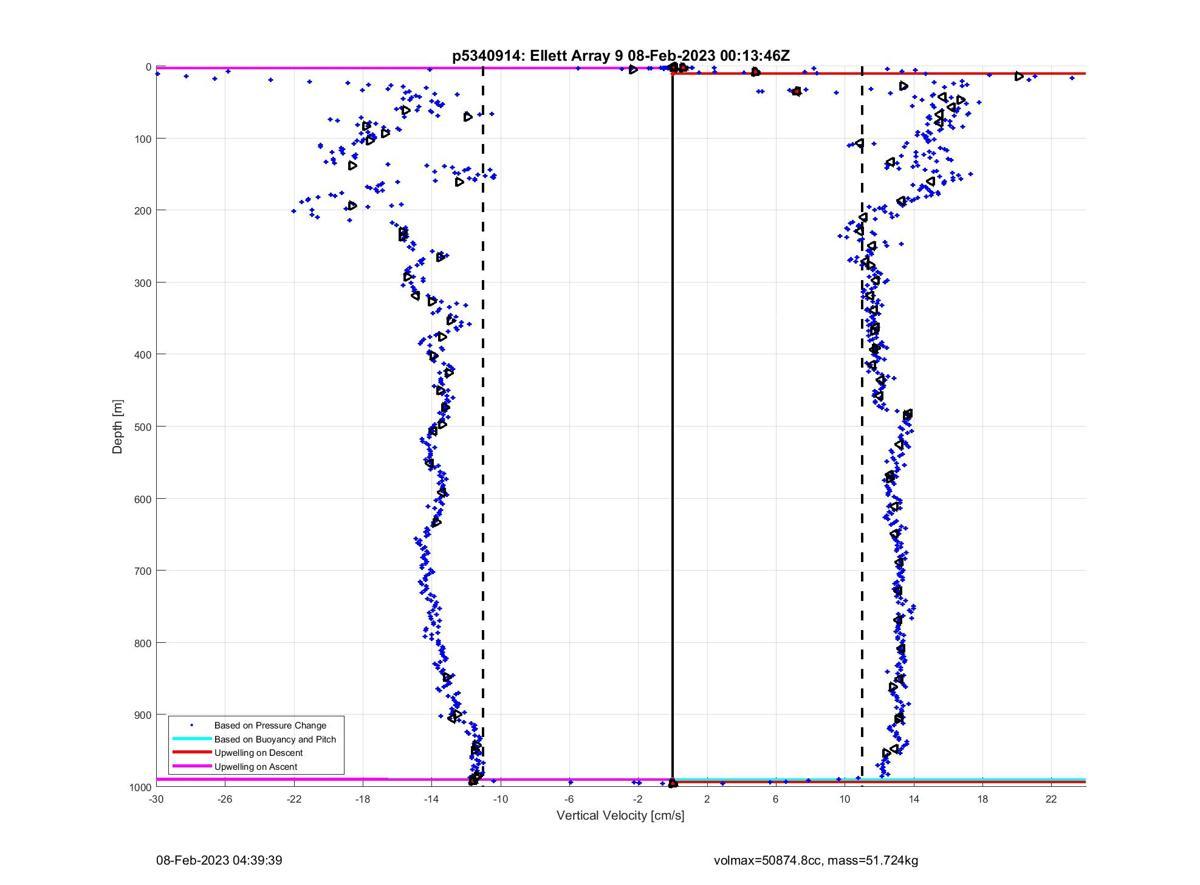Click the y-axis tick label '500'
Screen dimensions: 1200x885
(142, 427)
